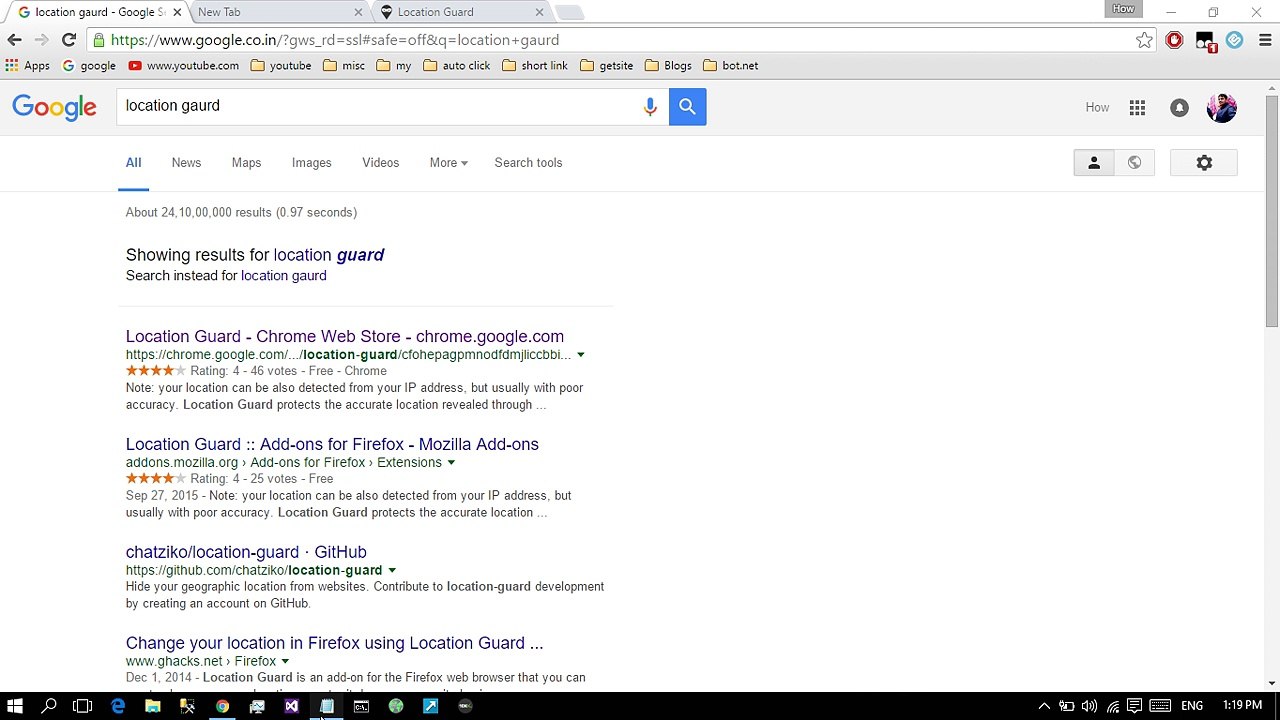Viewport: 1280px width, 720px height.
Task: Reload the current page
Action: (x=69, y=40)
